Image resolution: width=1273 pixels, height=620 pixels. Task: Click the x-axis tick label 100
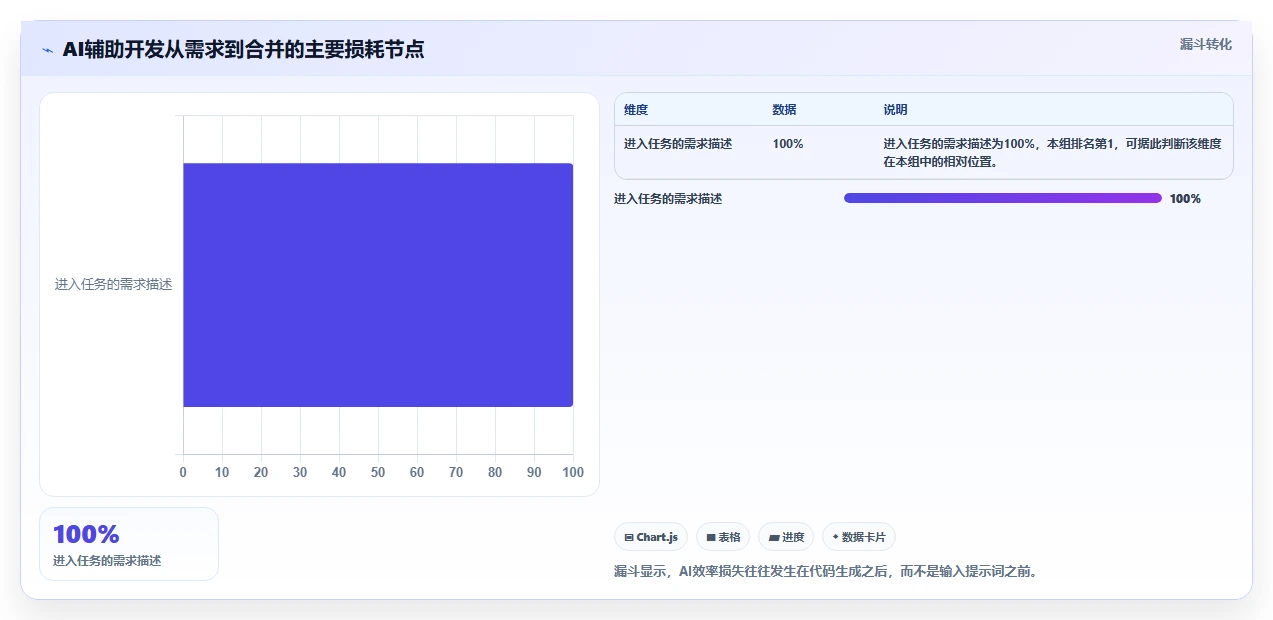coord(572,472)
